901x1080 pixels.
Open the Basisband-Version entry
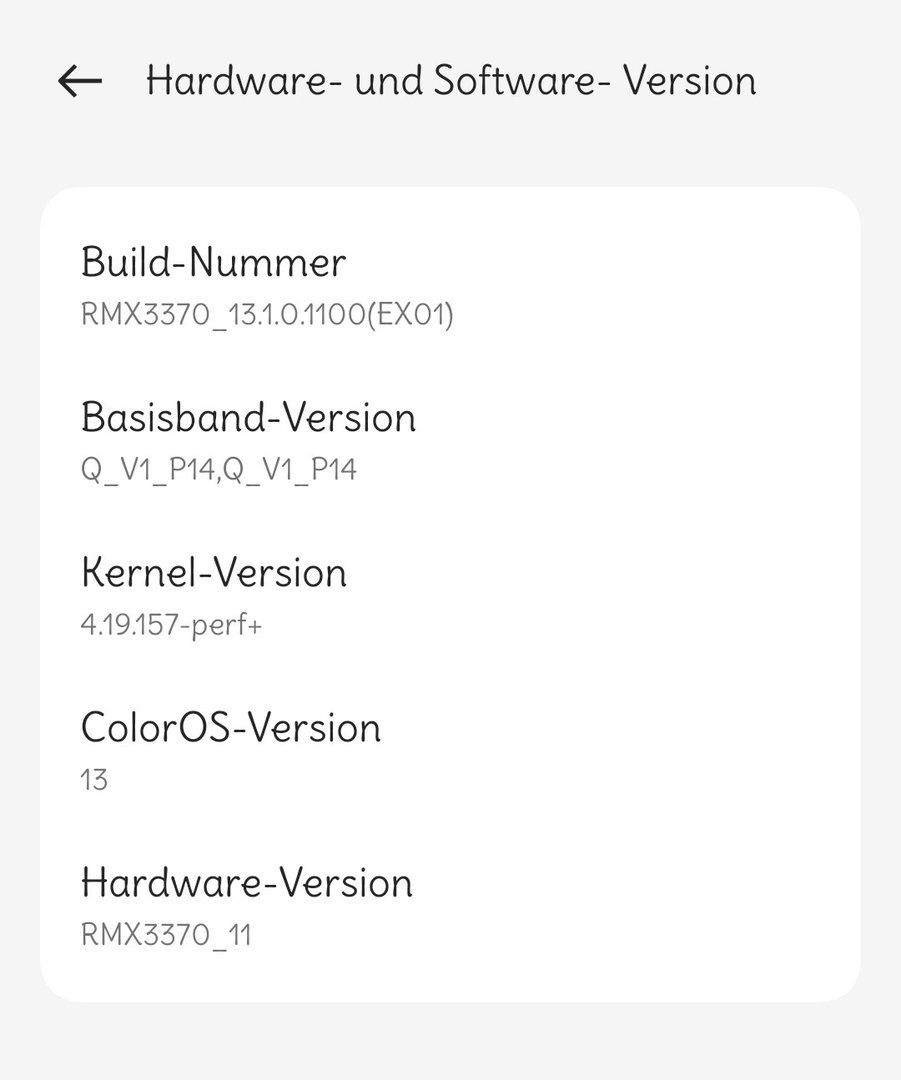248,417
